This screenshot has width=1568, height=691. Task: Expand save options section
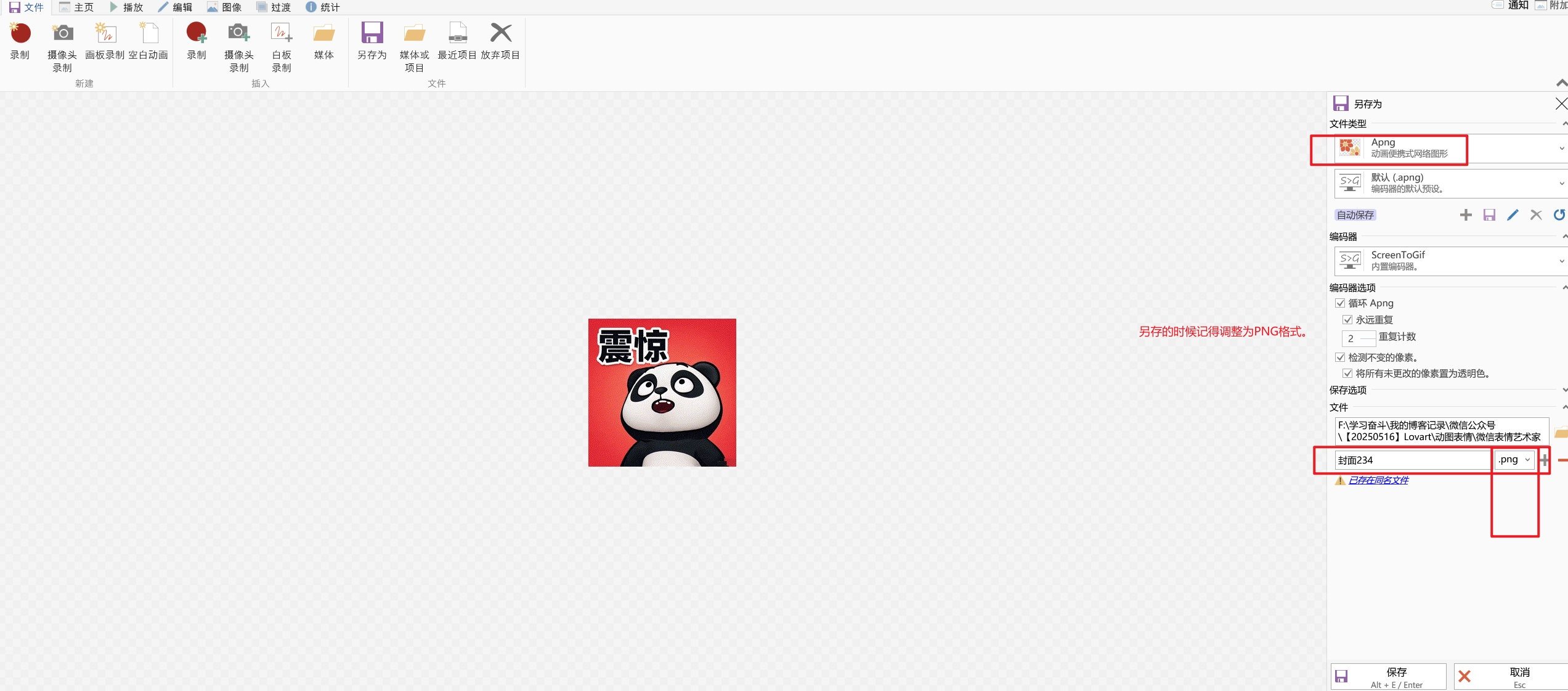[1564, 390]
